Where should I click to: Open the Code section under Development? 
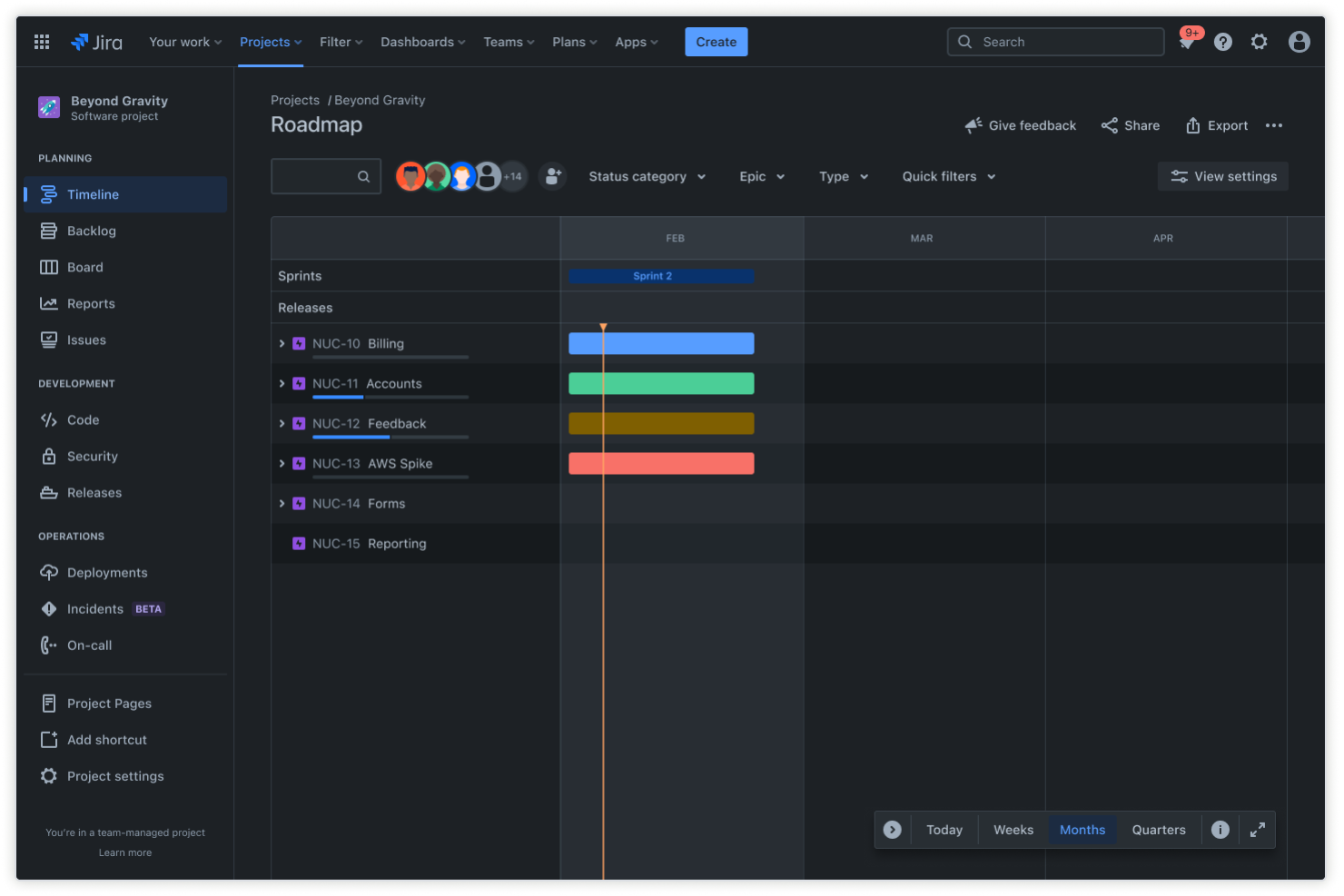pyautogui.click(x=82, y=419)
